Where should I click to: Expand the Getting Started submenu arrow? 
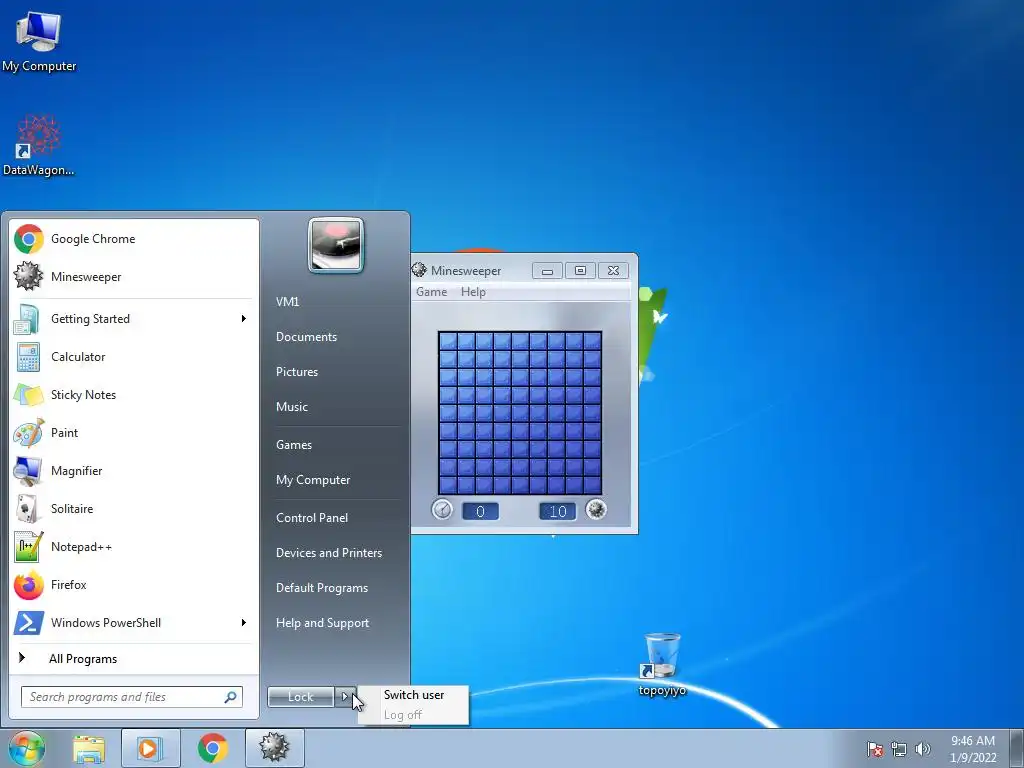tap(244, 319)
